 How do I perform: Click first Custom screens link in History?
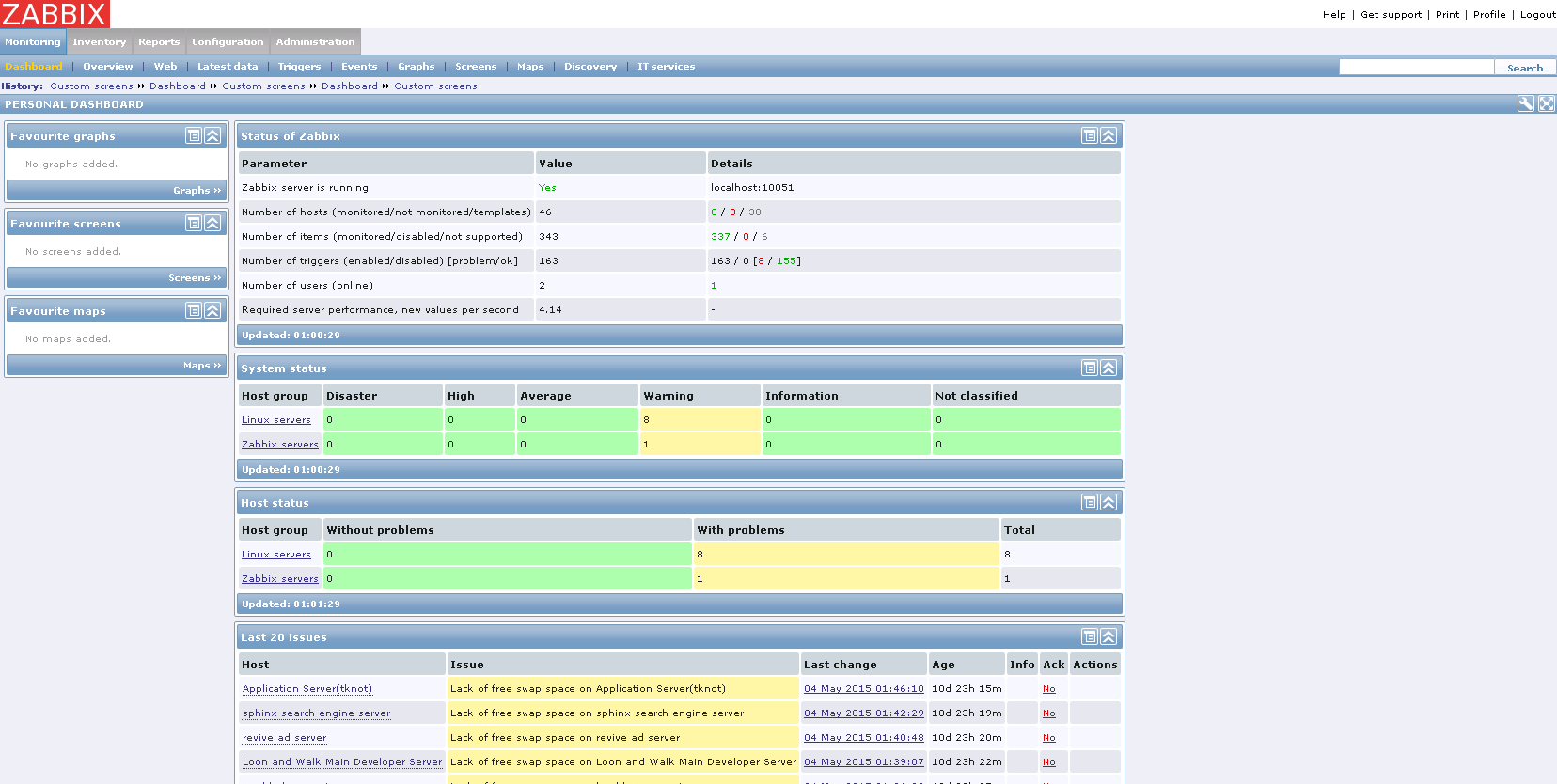point(92,86)
